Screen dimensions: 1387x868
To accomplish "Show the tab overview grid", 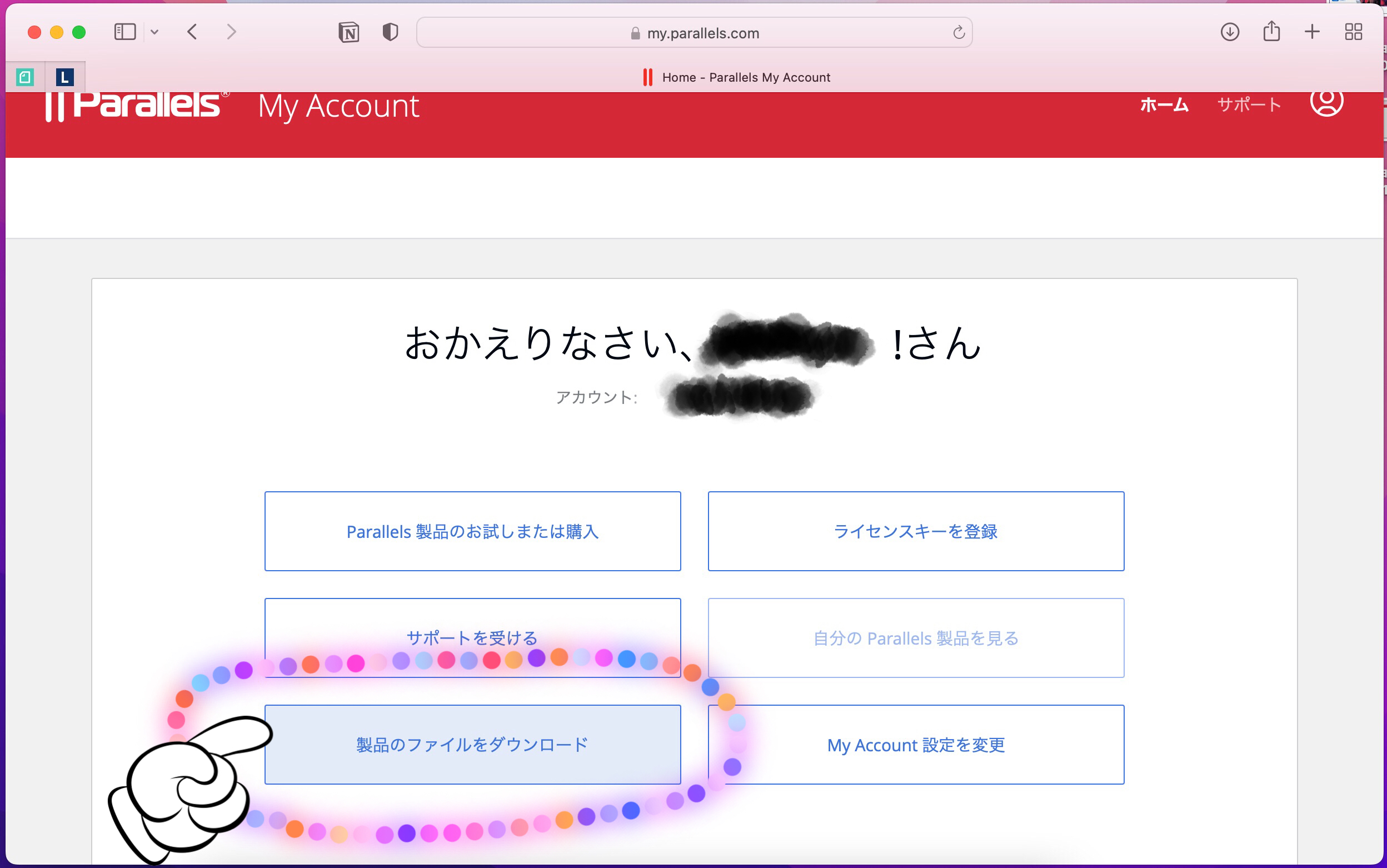I will (x=1354, y=32).
